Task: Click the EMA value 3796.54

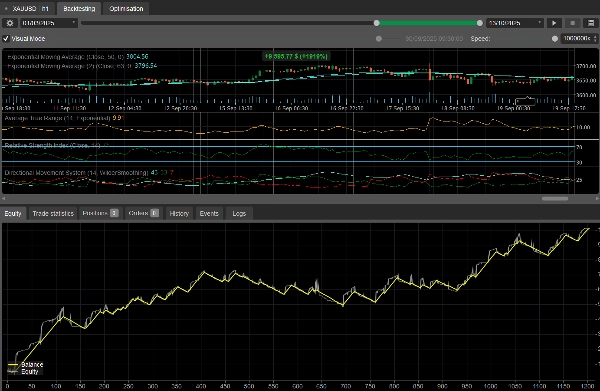Action: tap(146, 66)
